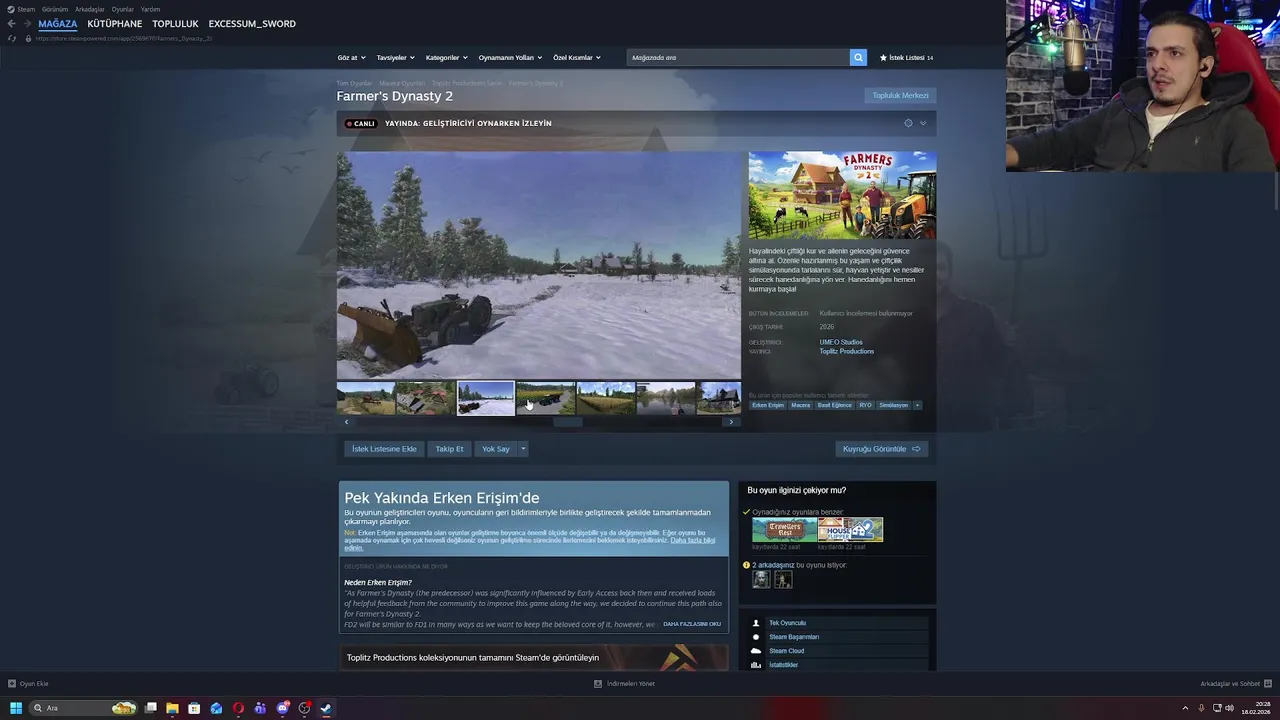Open File Explorer from the taskbar
The height and width of the screenshot is (720, 1280).
[172, 708]
